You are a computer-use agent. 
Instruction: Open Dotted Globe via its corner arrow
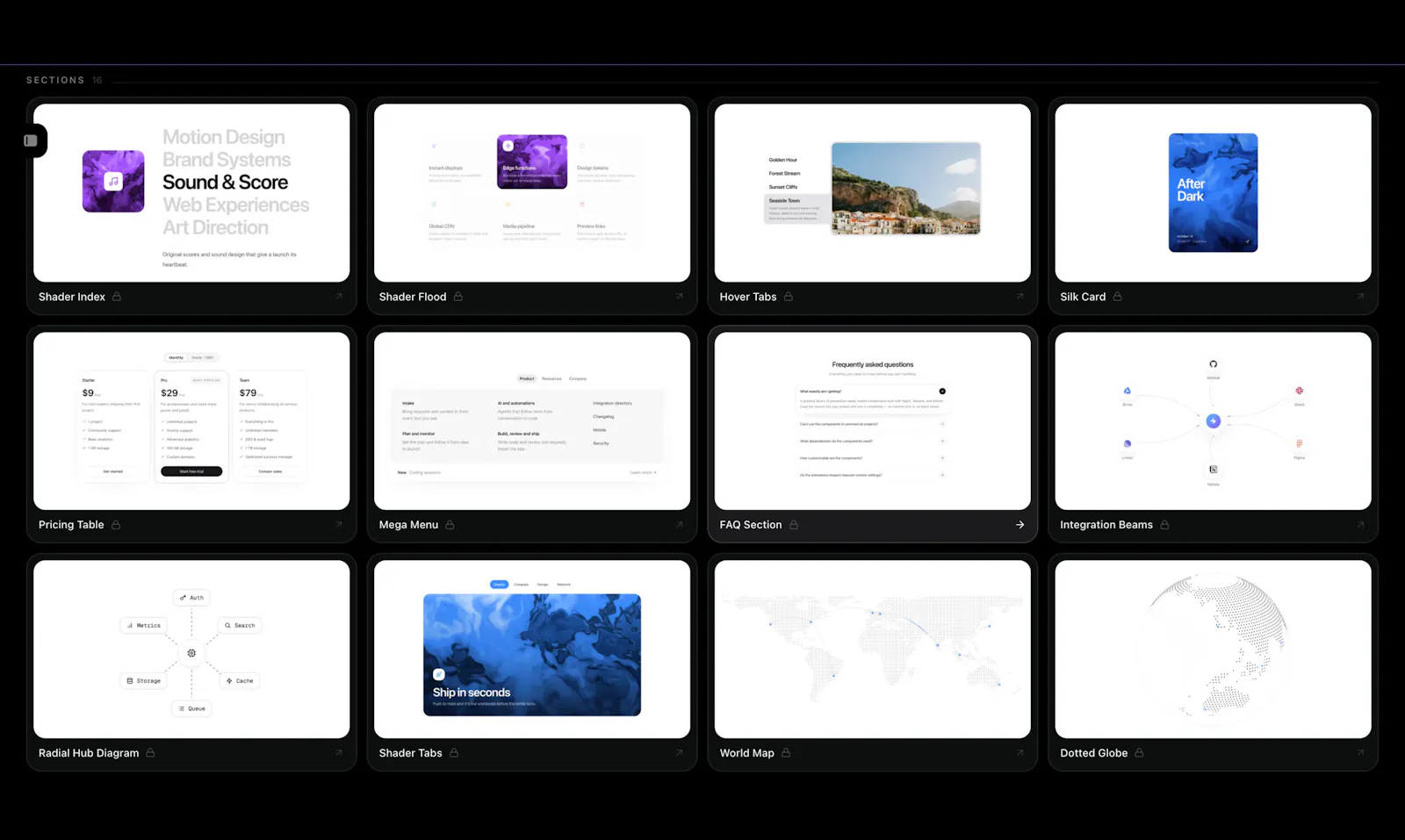1361,753
